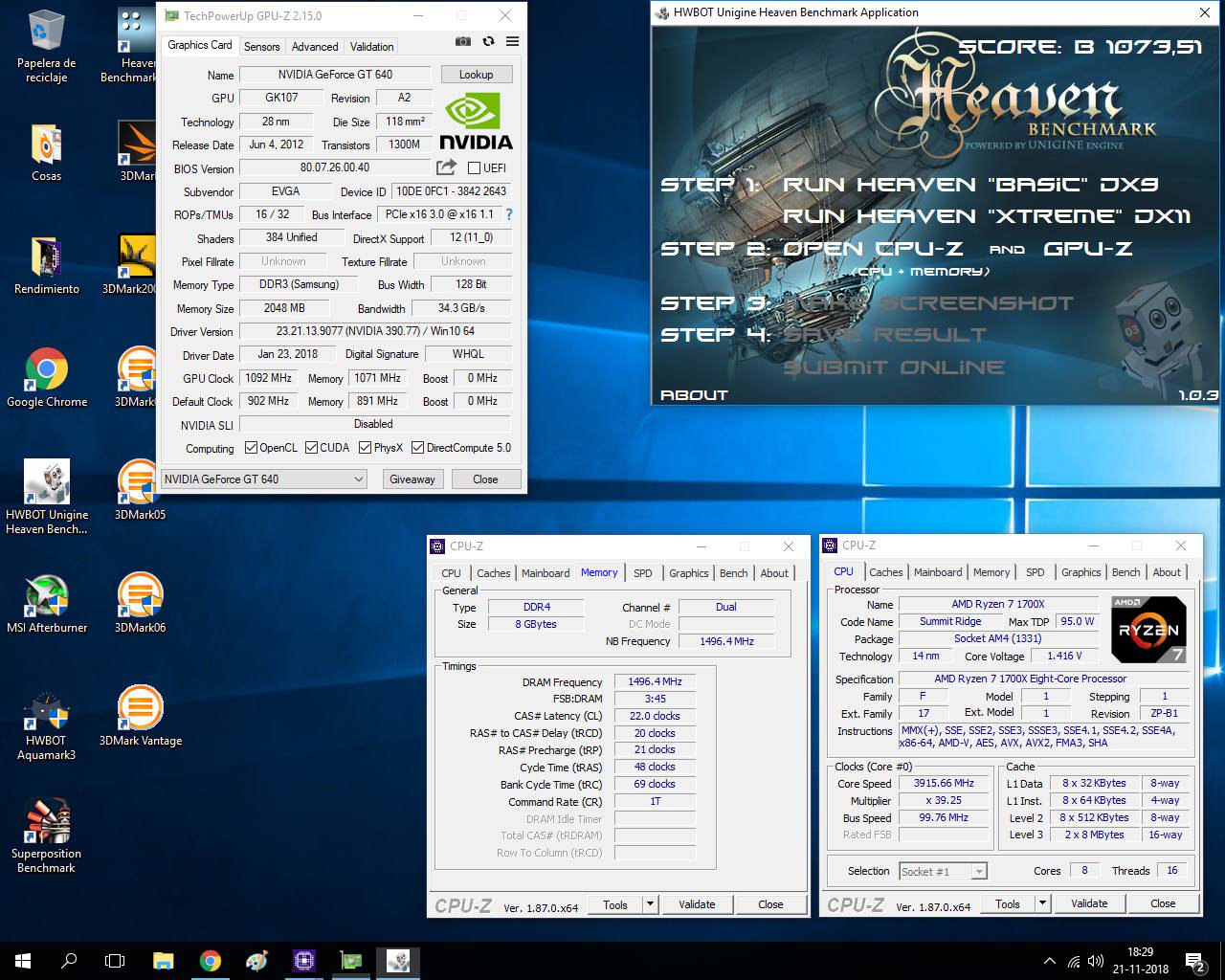Click ABOUT in Heaven Benchmark app

point(694,394)
